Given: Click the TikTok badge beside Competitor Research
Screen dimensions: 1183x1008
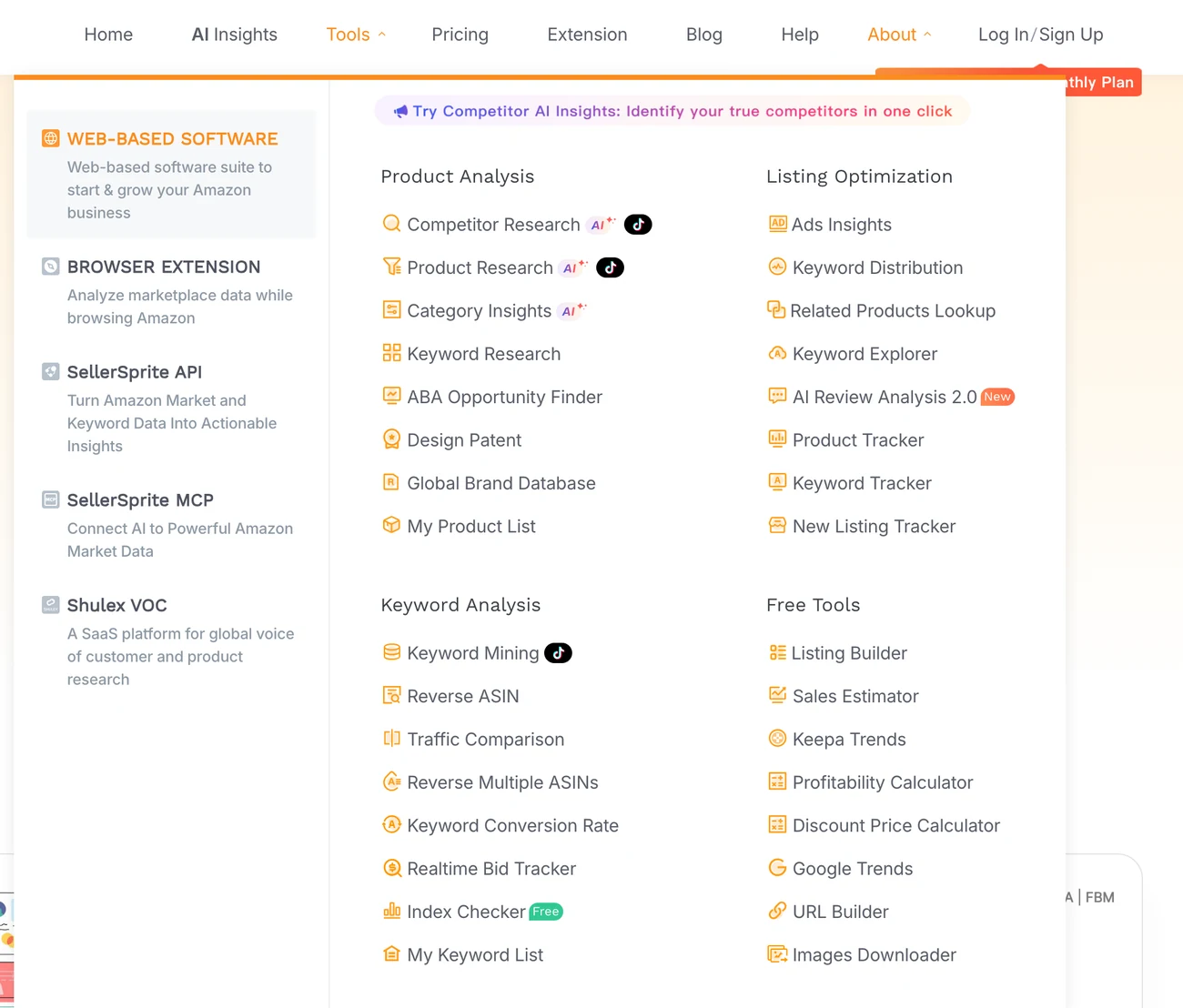Looking at the screenshot, I should [x=638, y=224].
